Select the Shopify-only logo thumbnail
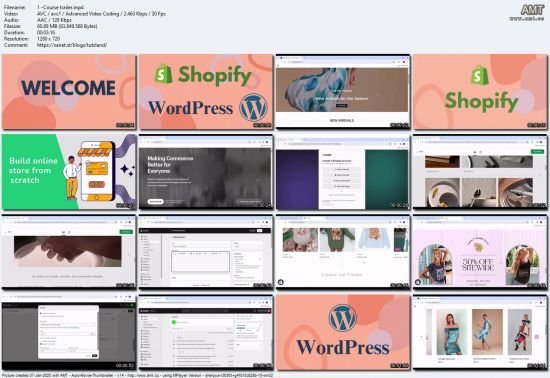This screenshot has height=378, width=550. [x=480, y=92]
